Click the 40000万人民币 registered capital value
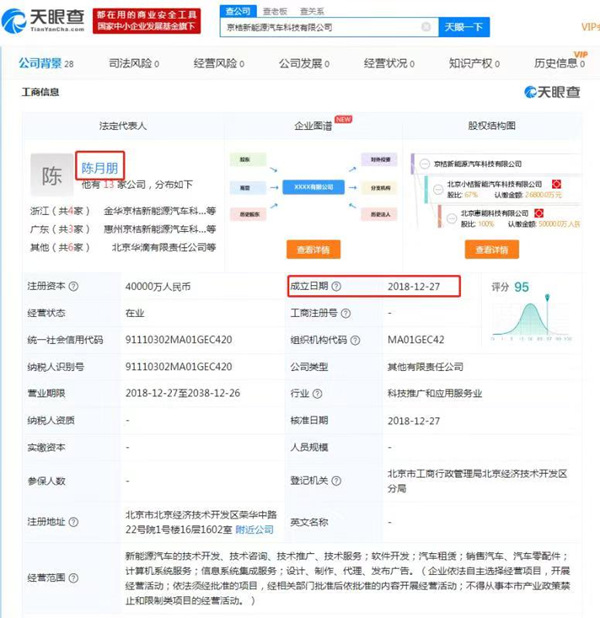 click(158, 287)
